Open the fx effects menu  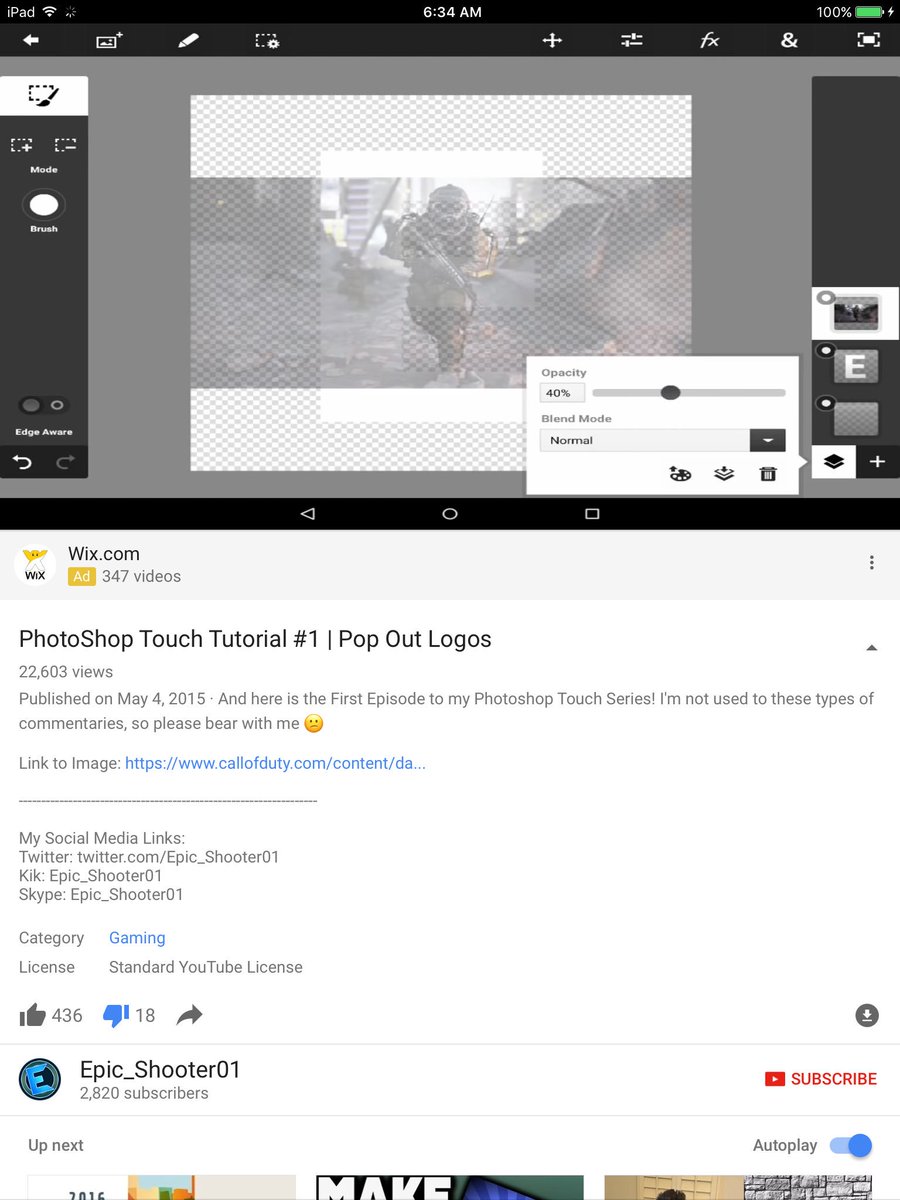click(709, 40)
